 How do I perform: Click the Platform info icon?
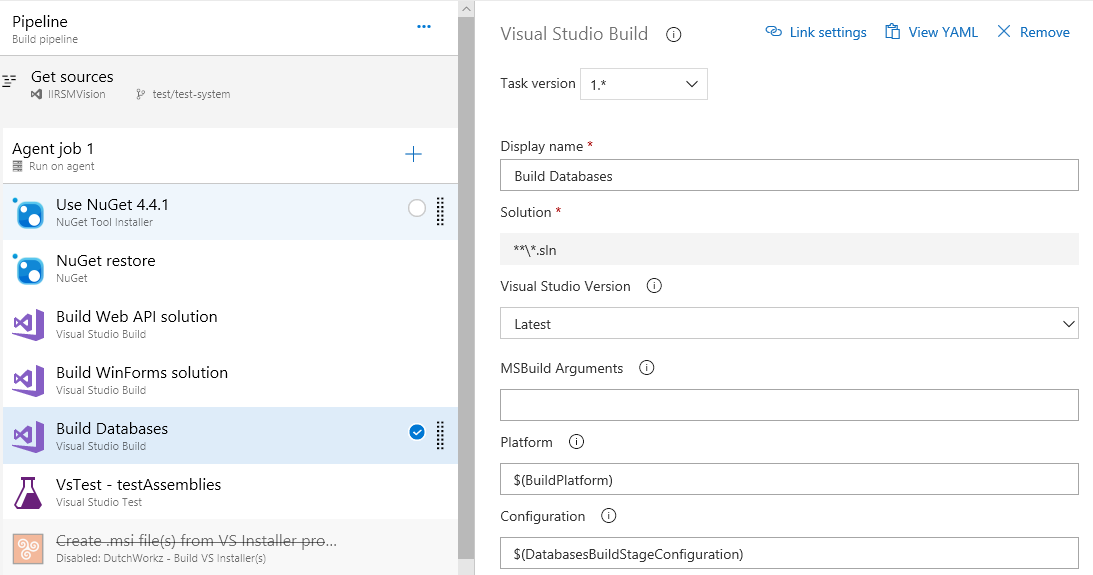click(576, 442)
